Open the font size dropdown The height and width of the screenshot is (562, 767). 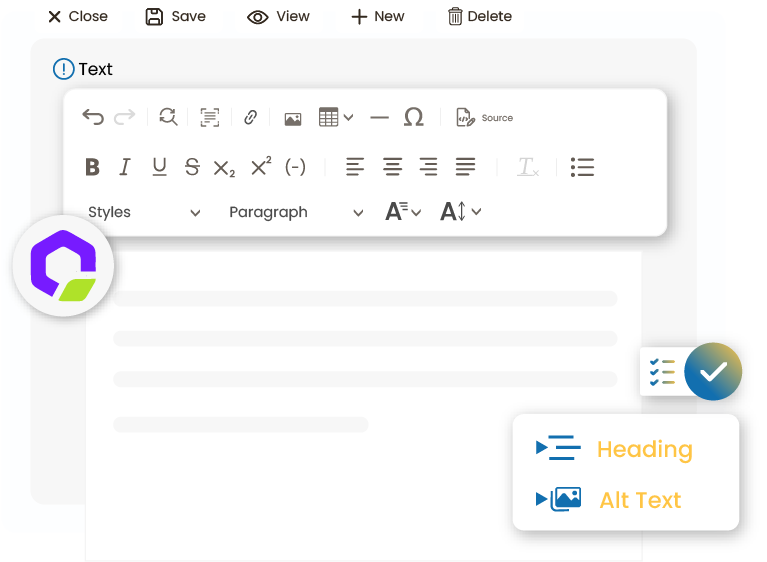(403, 212)
